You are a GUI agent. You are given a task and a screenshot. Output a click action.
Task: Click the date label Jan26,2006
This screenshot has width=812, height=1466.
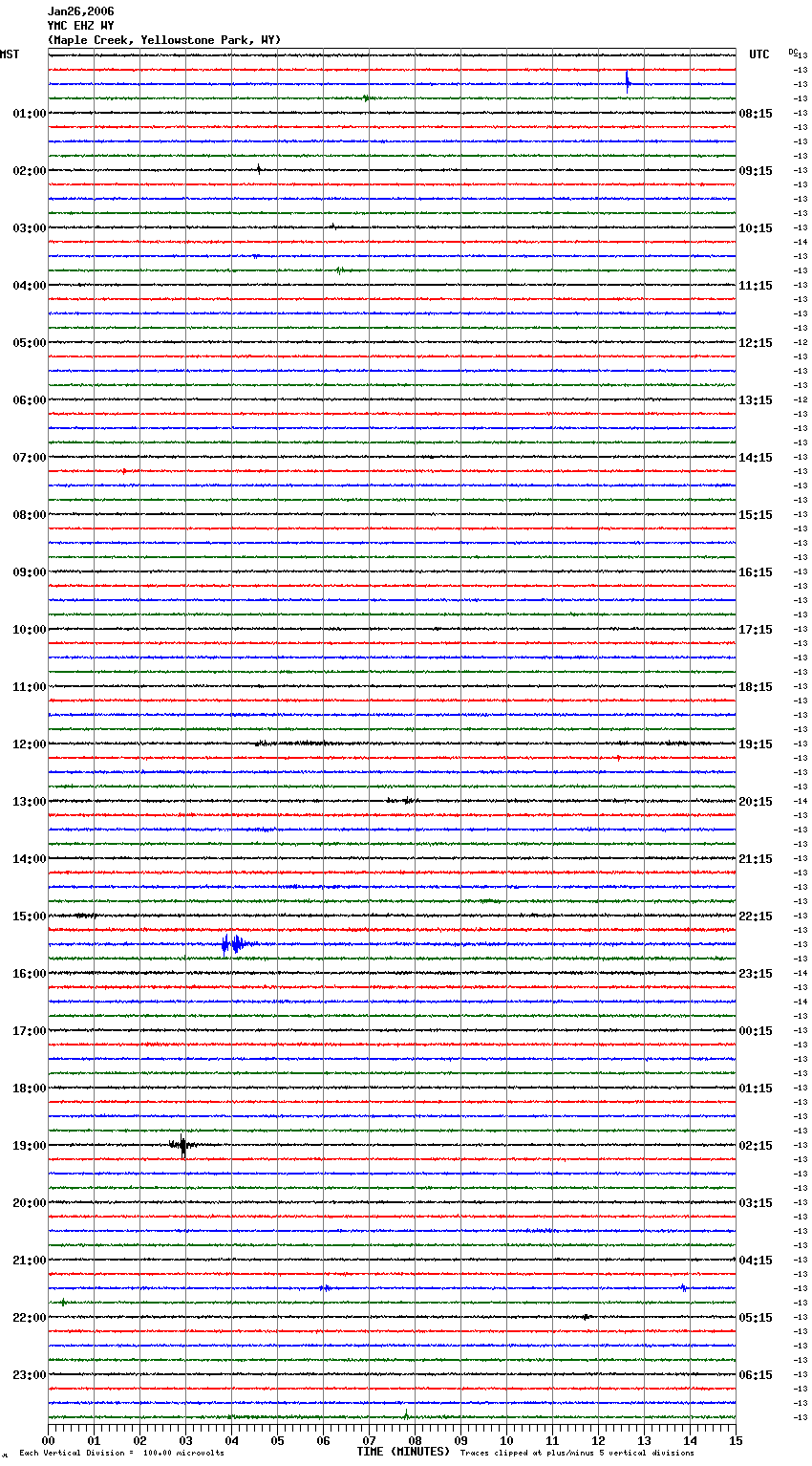[80, 11]
